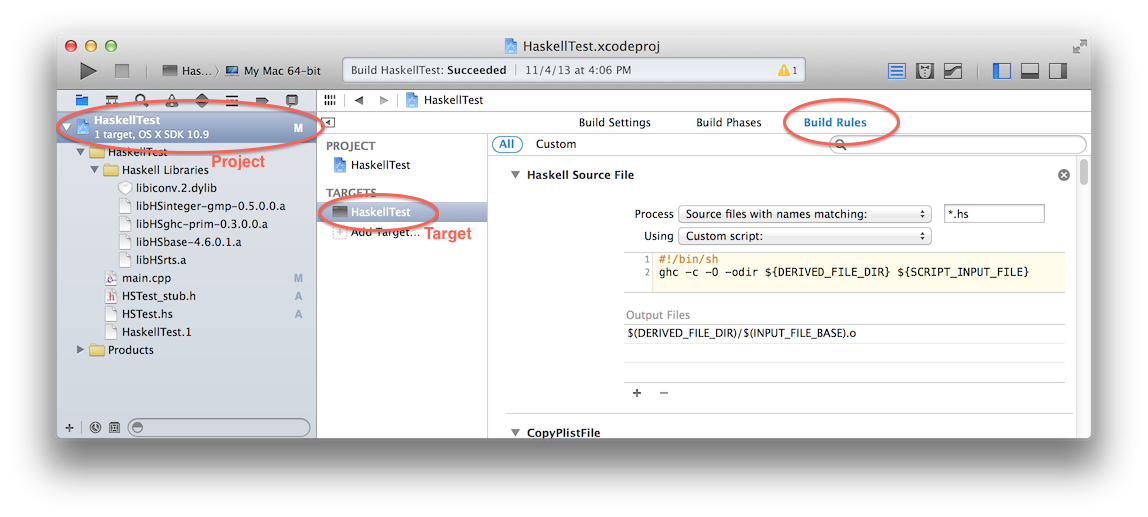This screenshot has width=1148, height=517.
Task: Select libiconv.2.dylib in navigator
Action: pyautogui.click(x=176, y=188)
